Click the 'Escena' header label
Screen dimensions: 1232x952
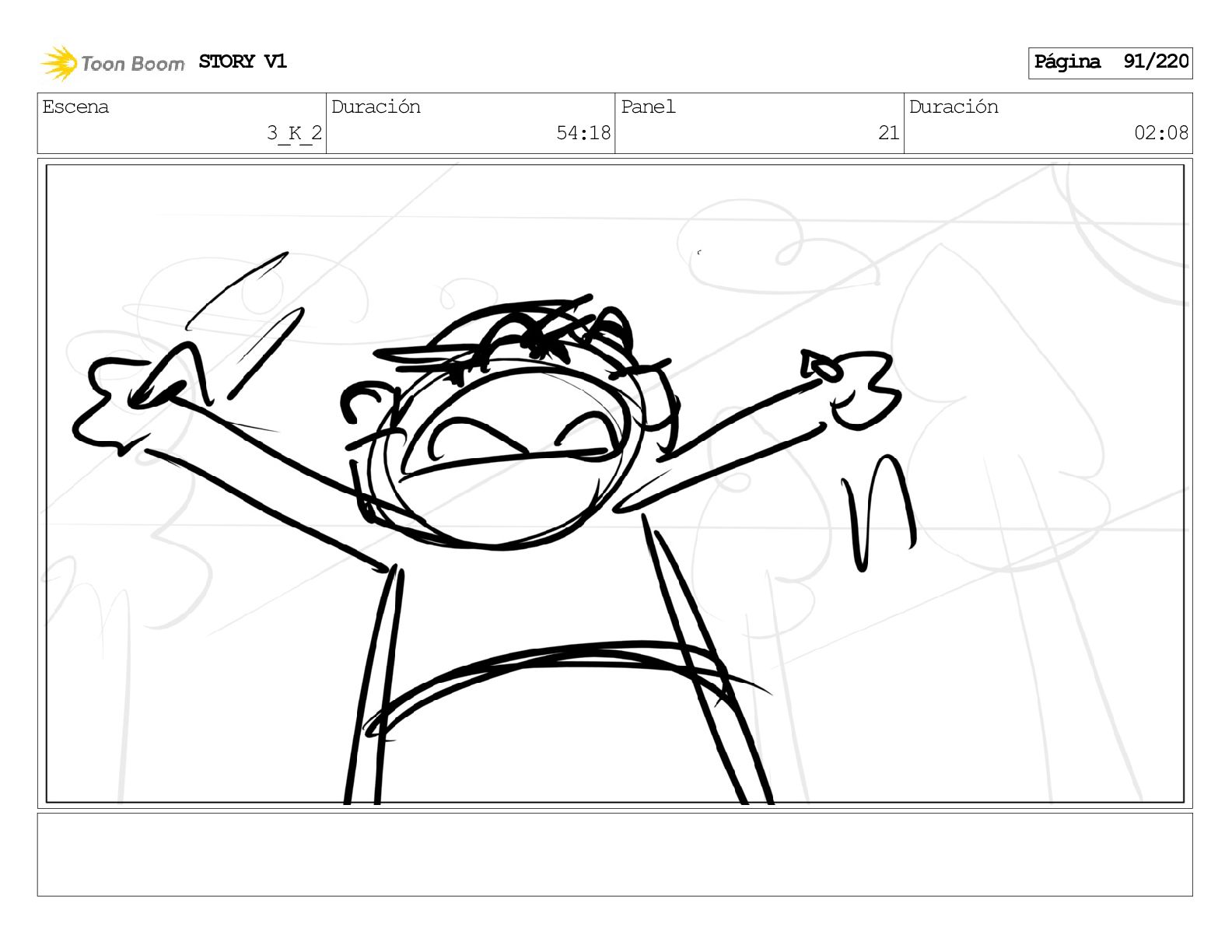tap(75, 107)
